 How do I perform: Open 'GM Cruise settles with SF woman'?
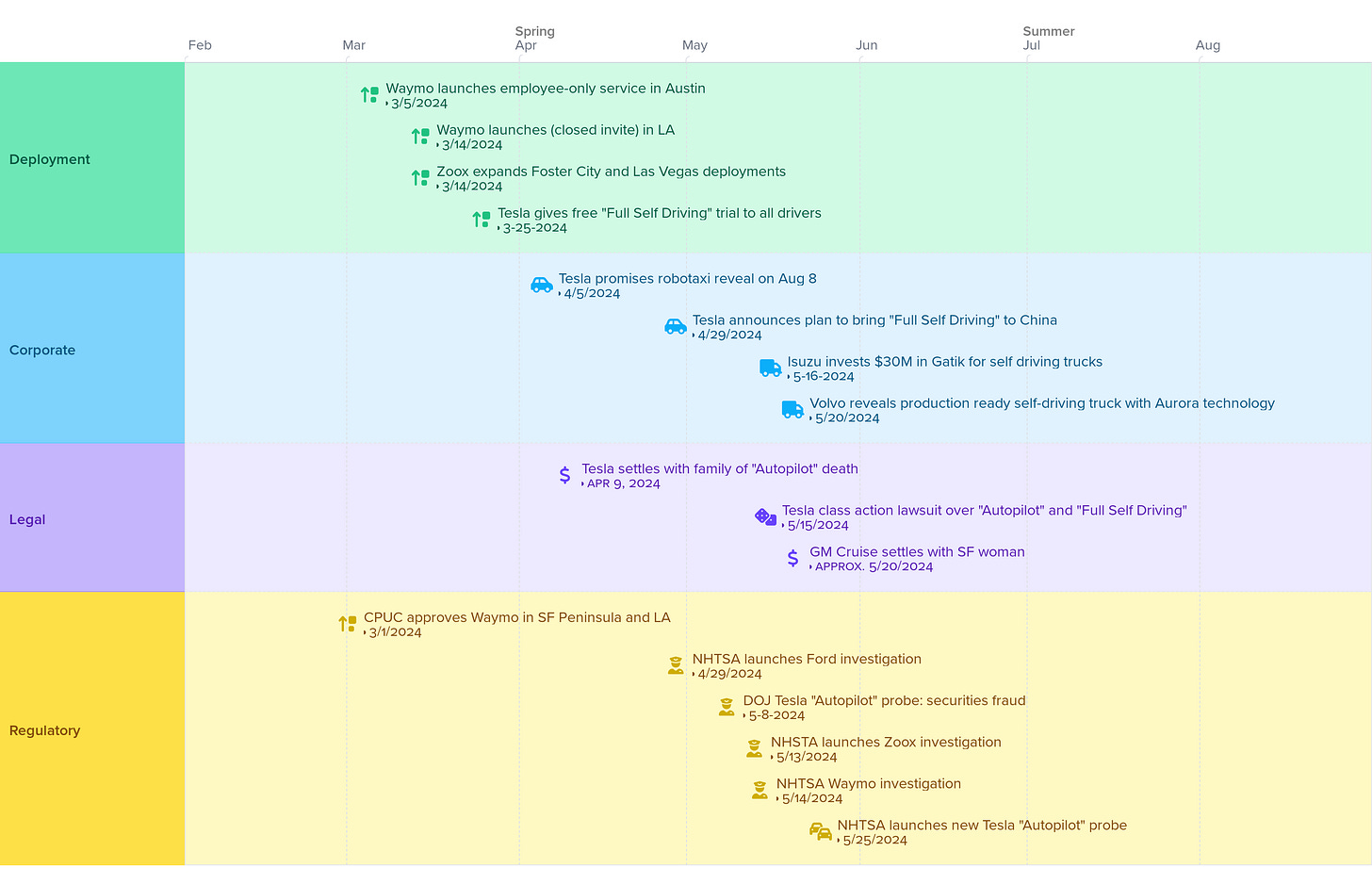pyautogui.click(x=917, y=552)
